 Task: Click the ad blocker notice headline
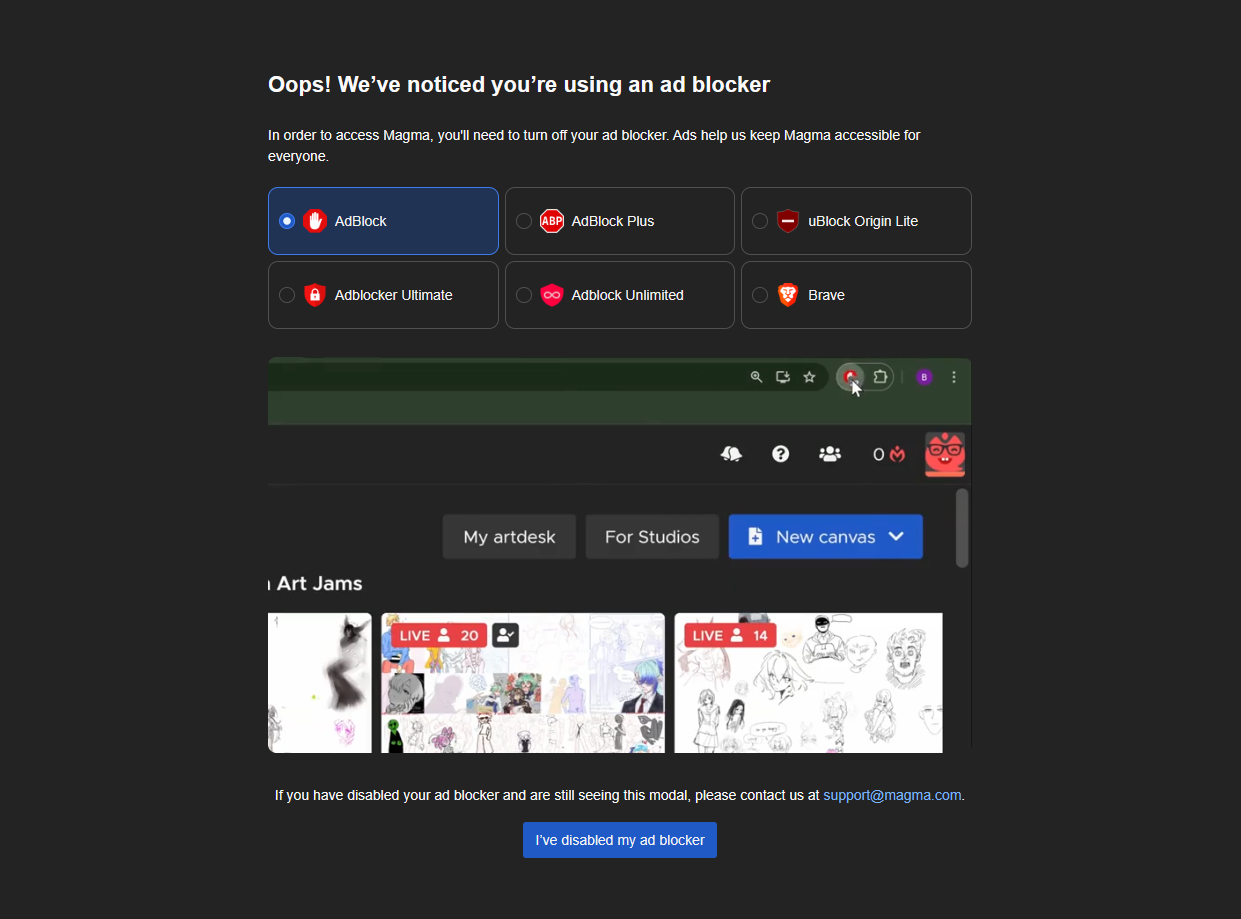519,85
